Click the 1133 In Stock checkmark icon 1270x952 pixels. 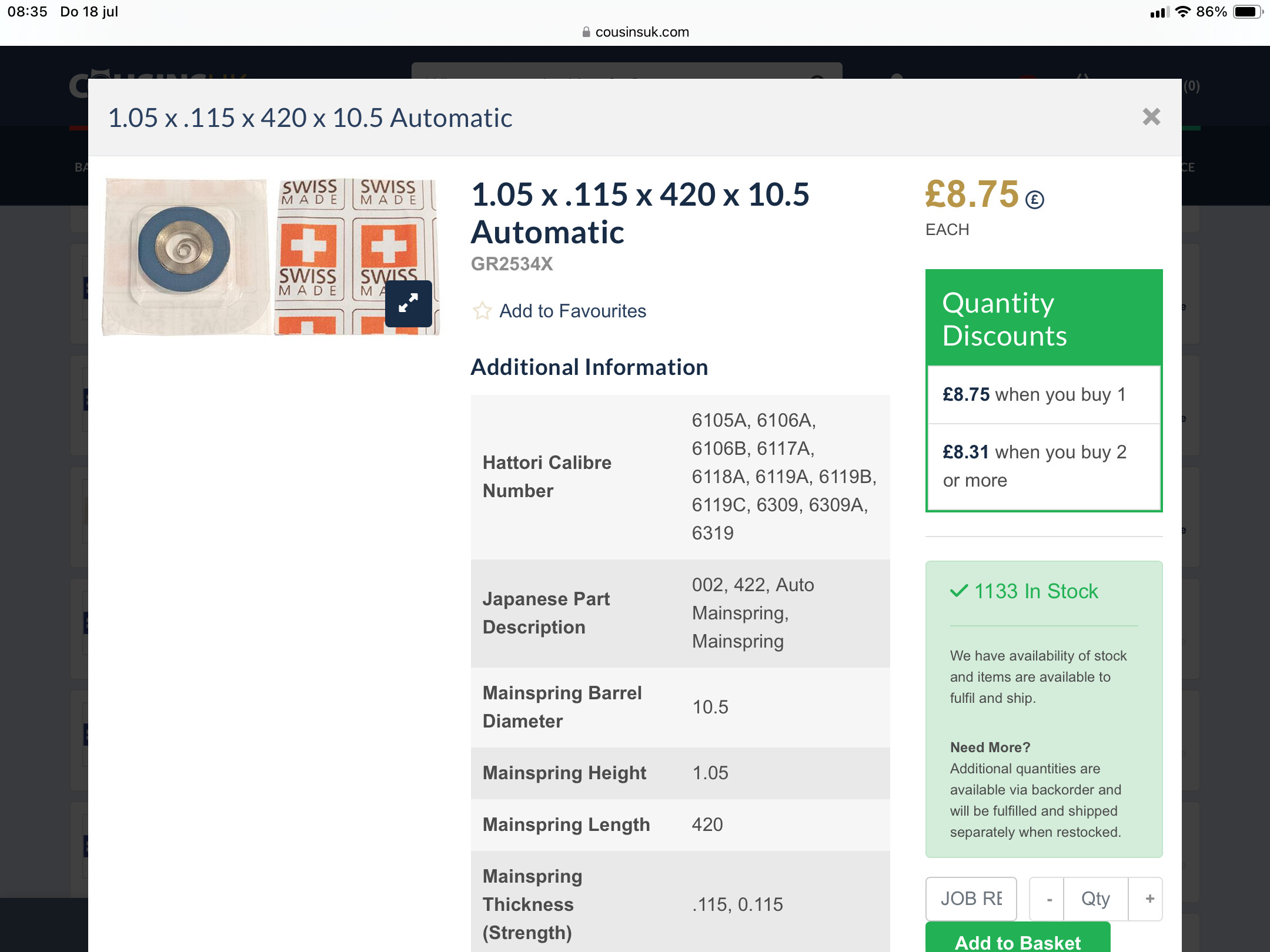point(959,591)
